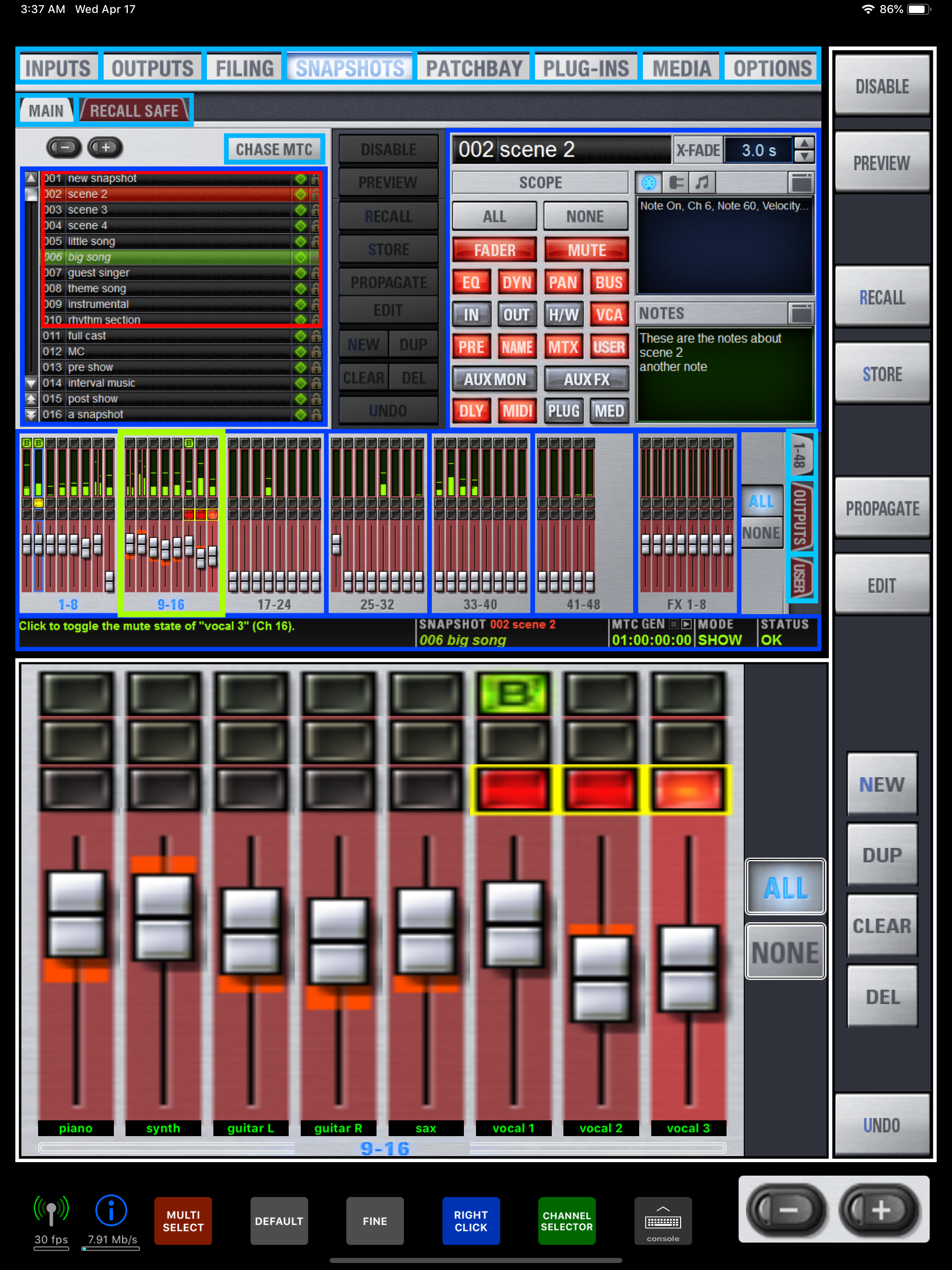Open the OPTIONS tab

click(x=772, y=68)
